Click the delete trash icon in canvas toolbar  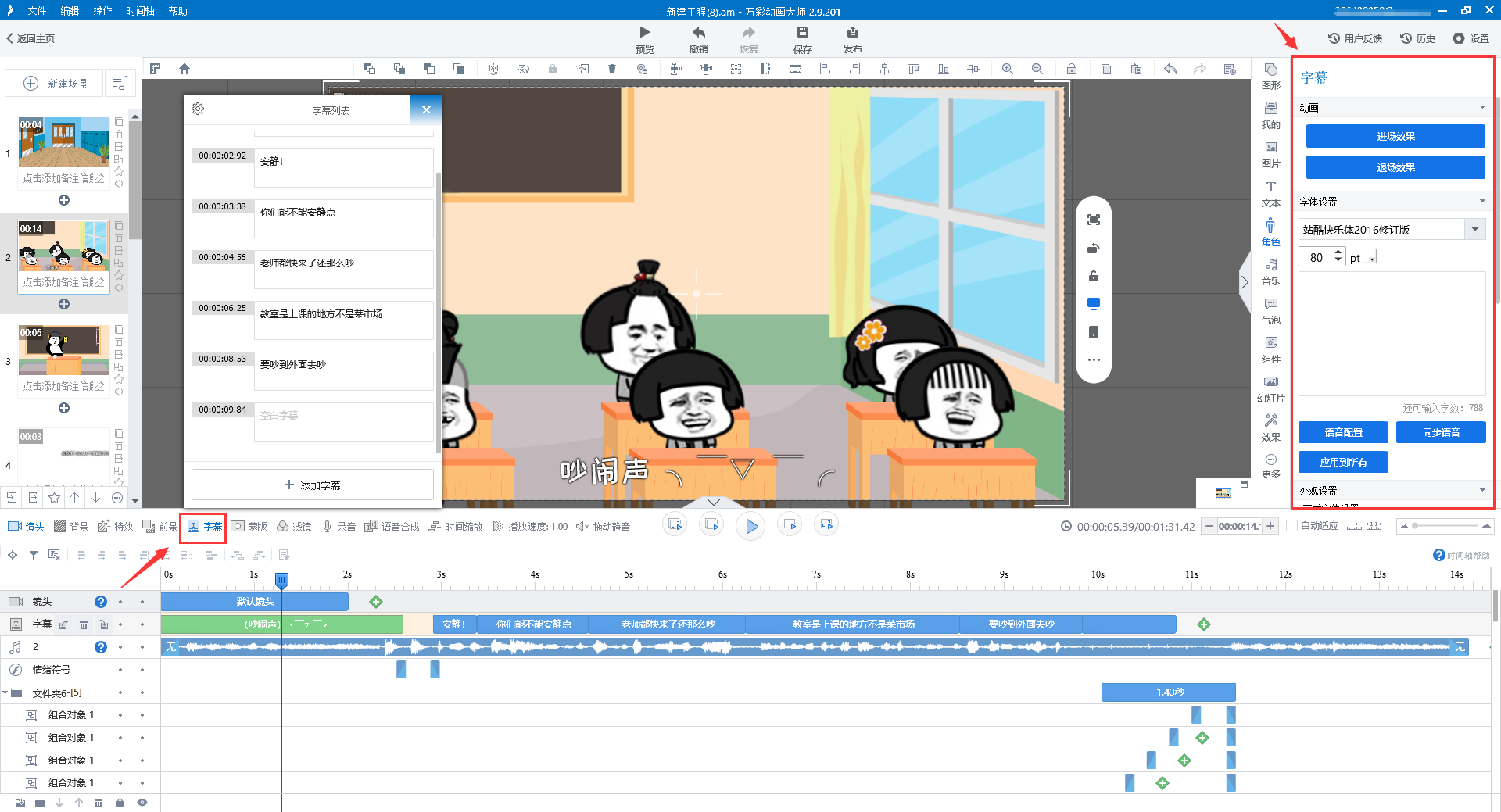[612, 69]
